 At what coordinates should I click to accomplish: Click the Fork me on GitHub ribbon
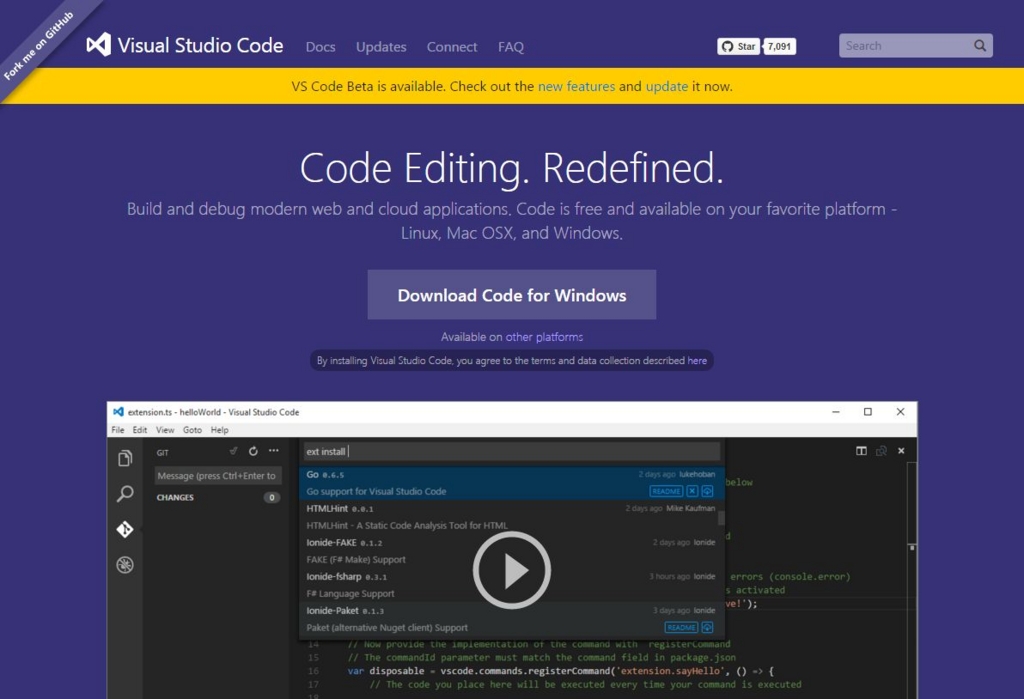(x=39, y=46)
